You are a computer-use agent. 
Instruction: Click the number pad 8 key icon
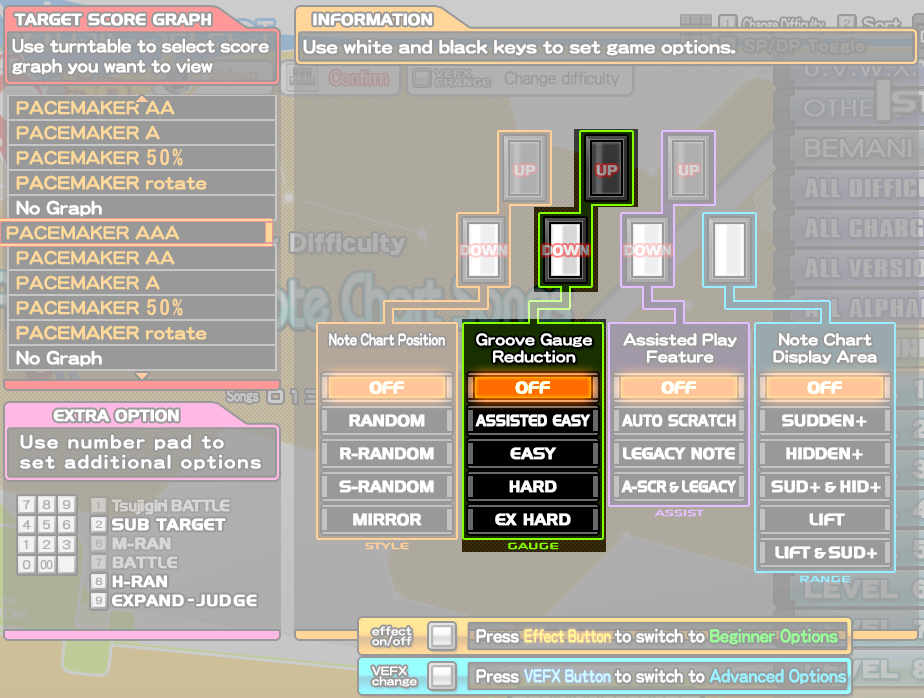(47, 505)
